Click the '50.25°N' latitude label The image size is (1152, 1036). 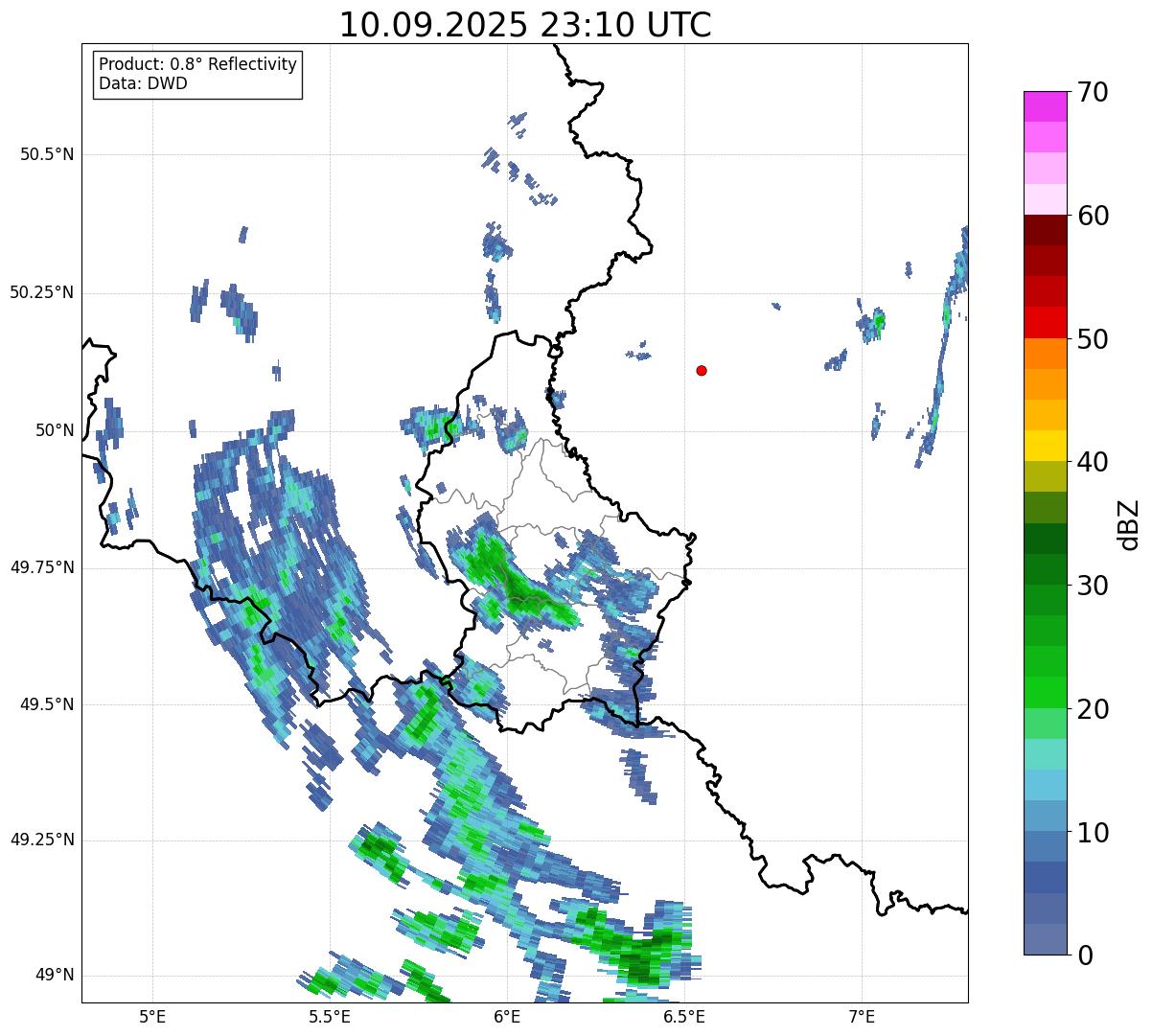coord(41,292)
